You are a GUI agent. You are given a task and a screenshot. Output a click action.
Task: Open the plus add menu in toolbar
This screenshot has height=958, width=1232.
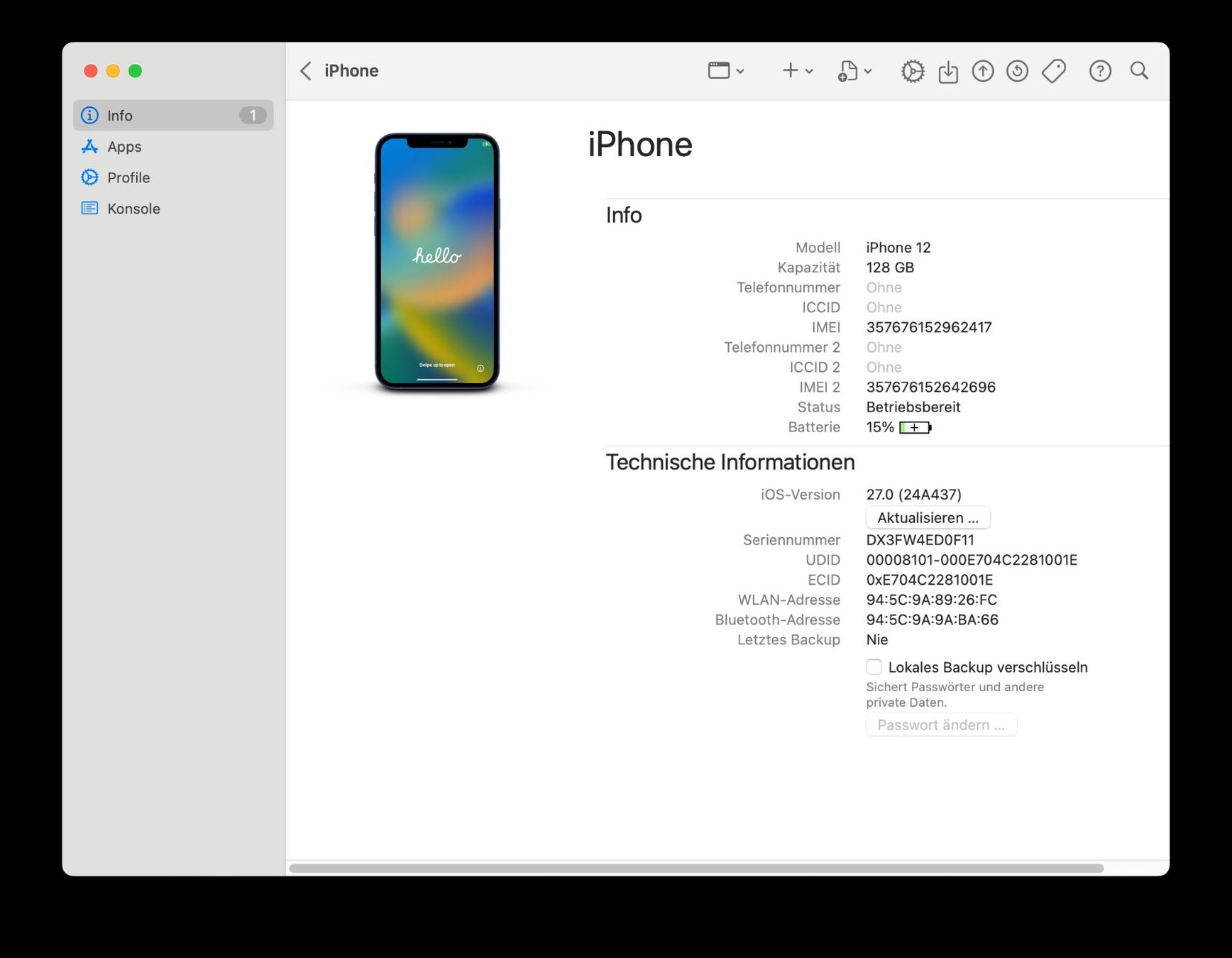click(798, 71)
